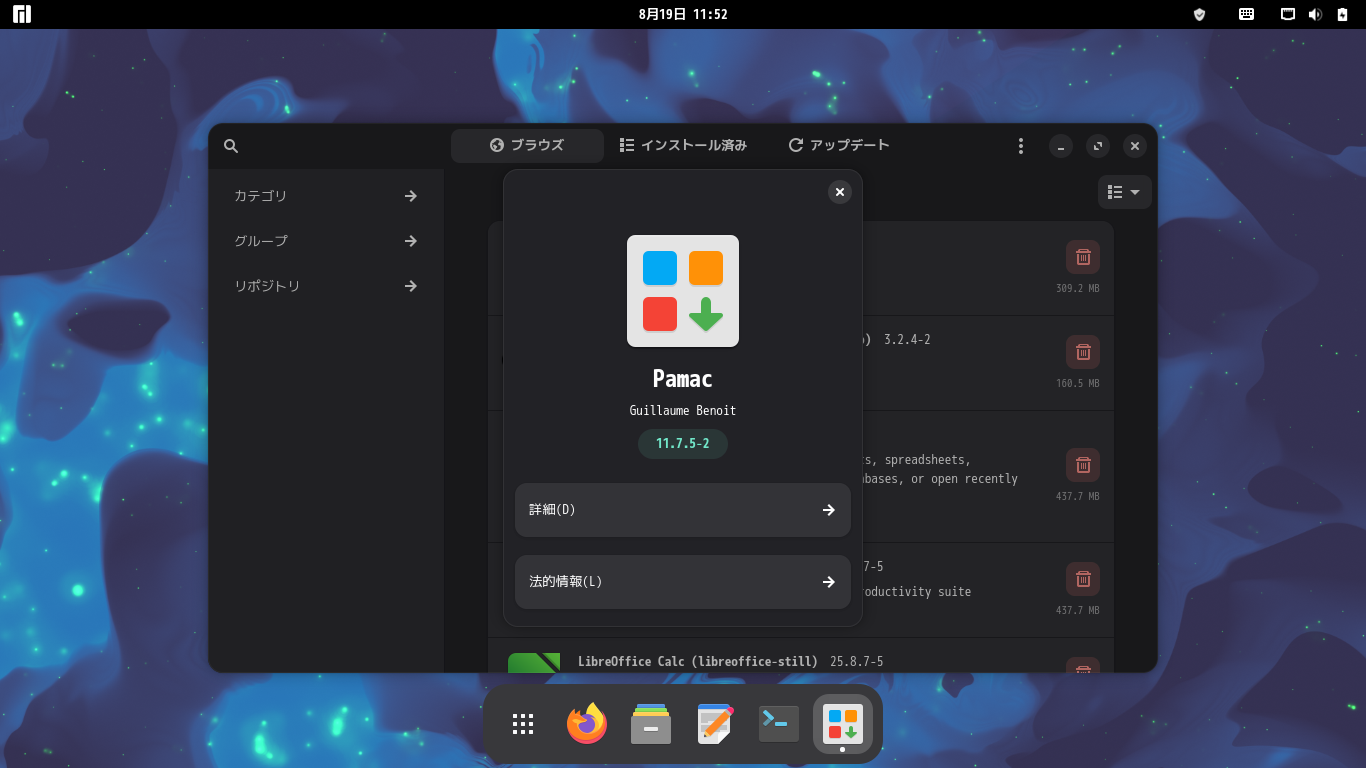Open the インストール済み tab

(683, 145)
